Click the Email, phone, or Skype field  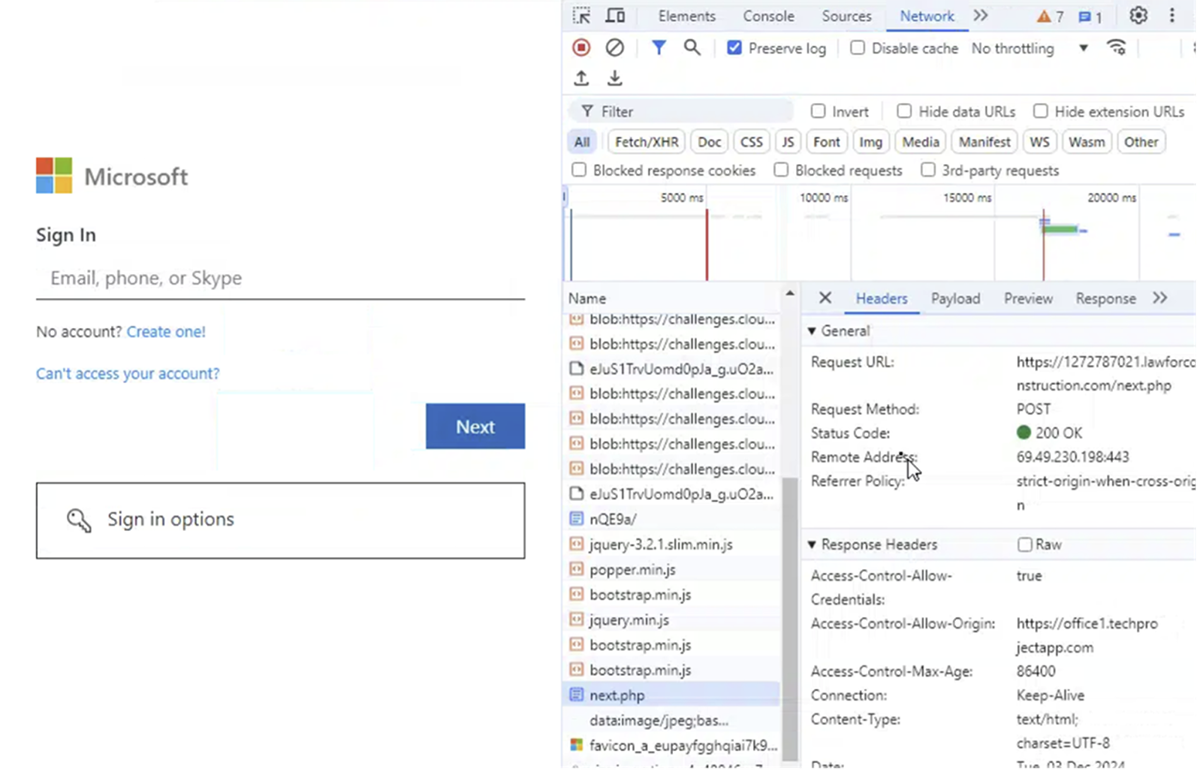tap(280, 278)
